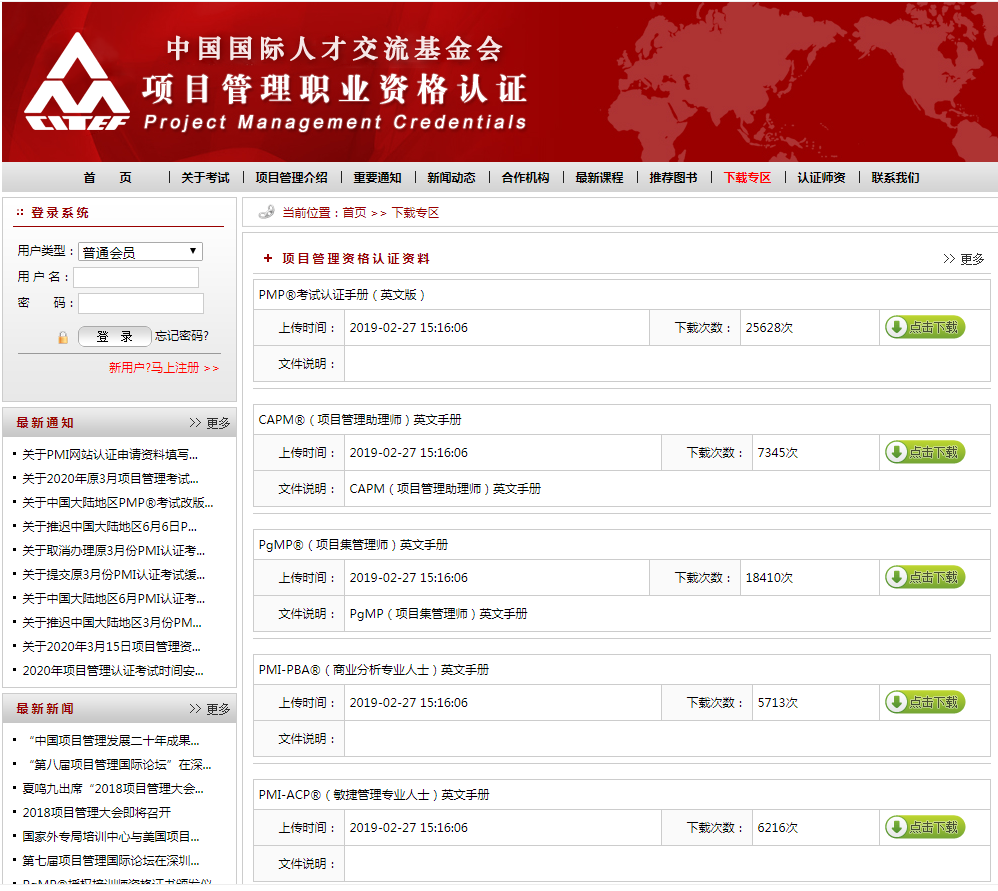
Task: Download the PMI-ACP® 英文手册 file
Action: (925, 827)
